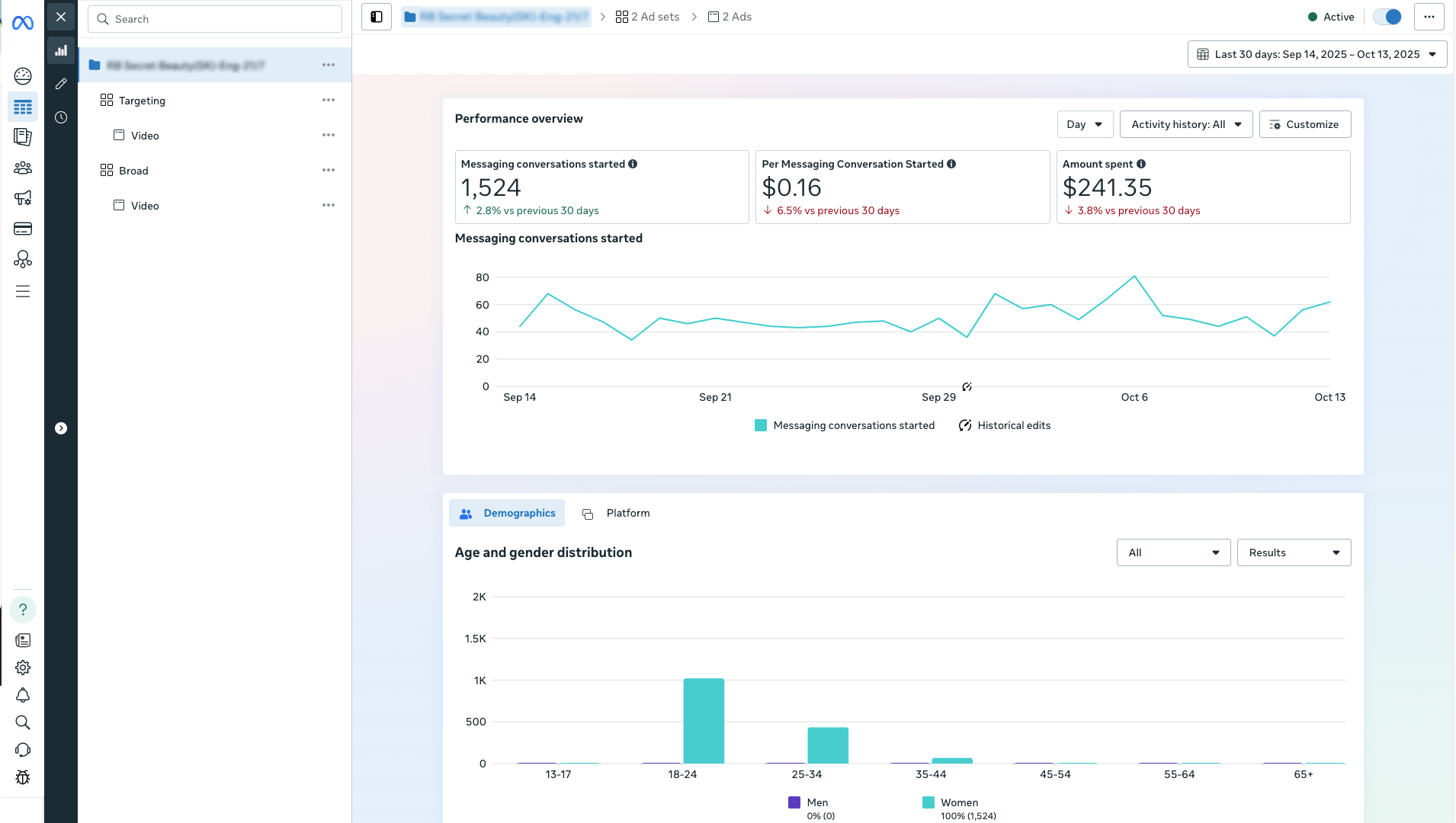
Task: Select the Demographics tab
Action: (x=507, y=513)
